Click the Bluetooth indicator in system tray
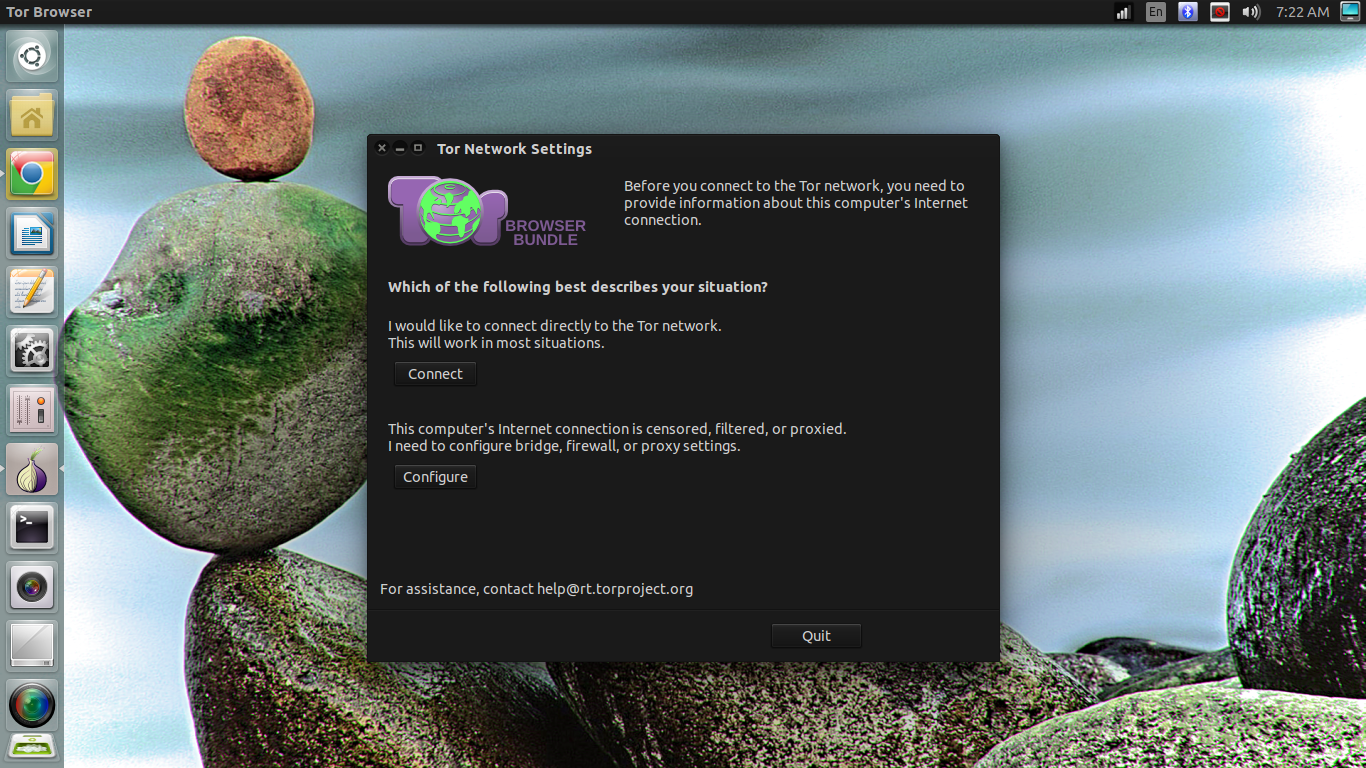The height and width of the screenshot is (768, 1366). point(1187,11)
